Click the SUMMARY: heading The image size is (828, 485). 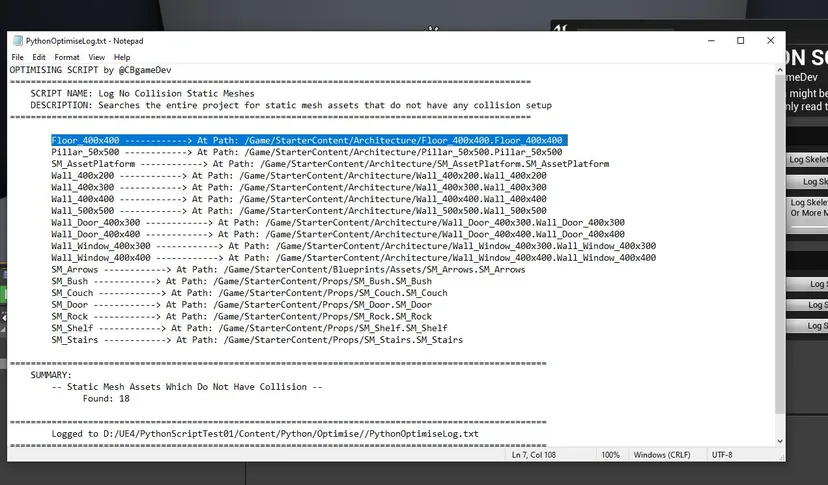(x=51, y=375)
